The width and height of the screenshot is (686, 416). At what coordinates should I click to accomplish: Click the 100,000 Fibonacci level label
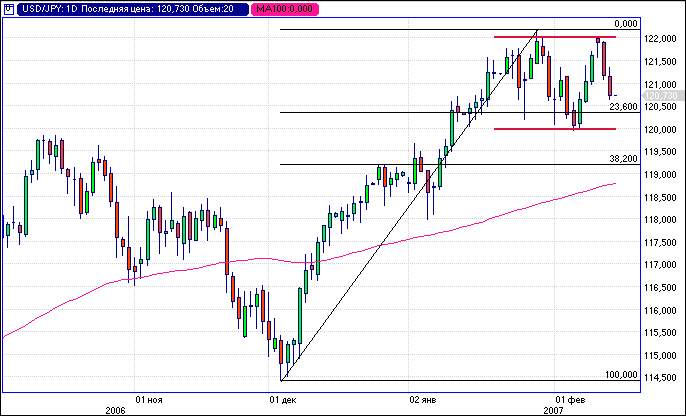tap(621, 374)
